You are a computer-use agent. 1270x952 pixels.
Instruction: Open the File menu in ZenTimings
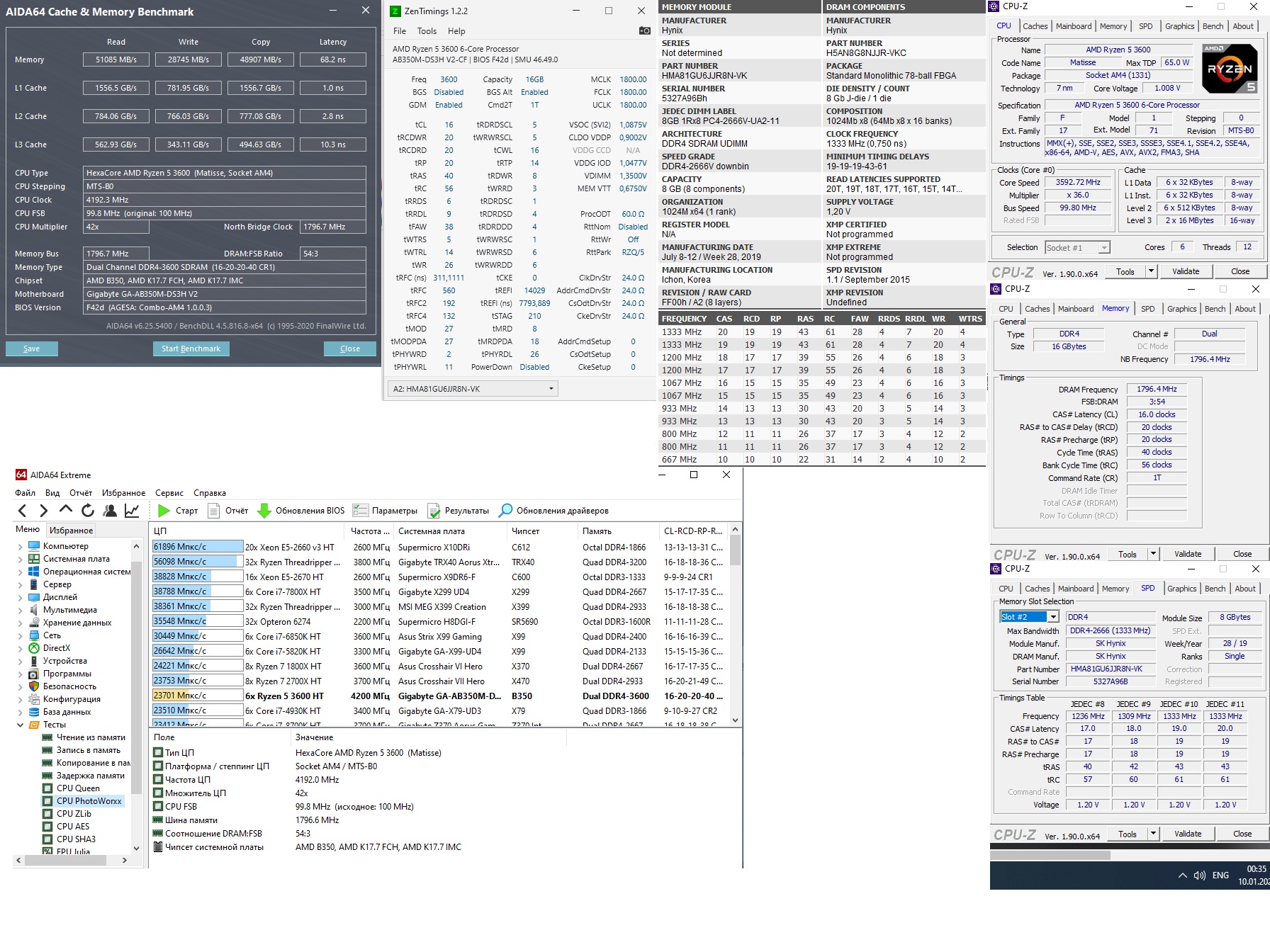(400, 31)
